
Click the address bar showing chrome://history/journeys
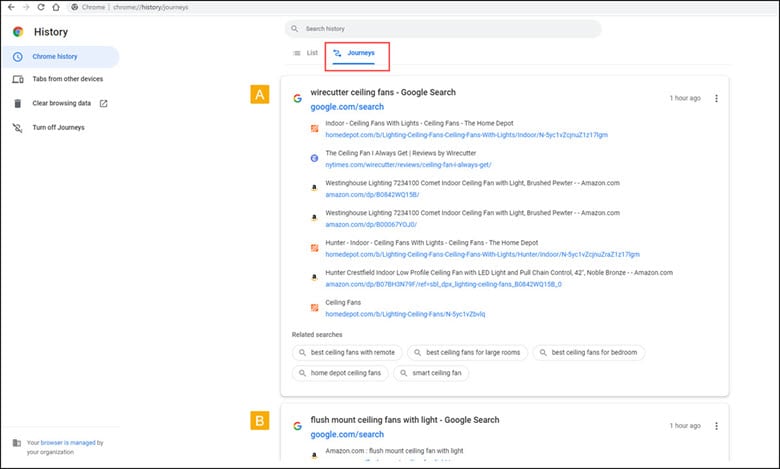(150, 7)
